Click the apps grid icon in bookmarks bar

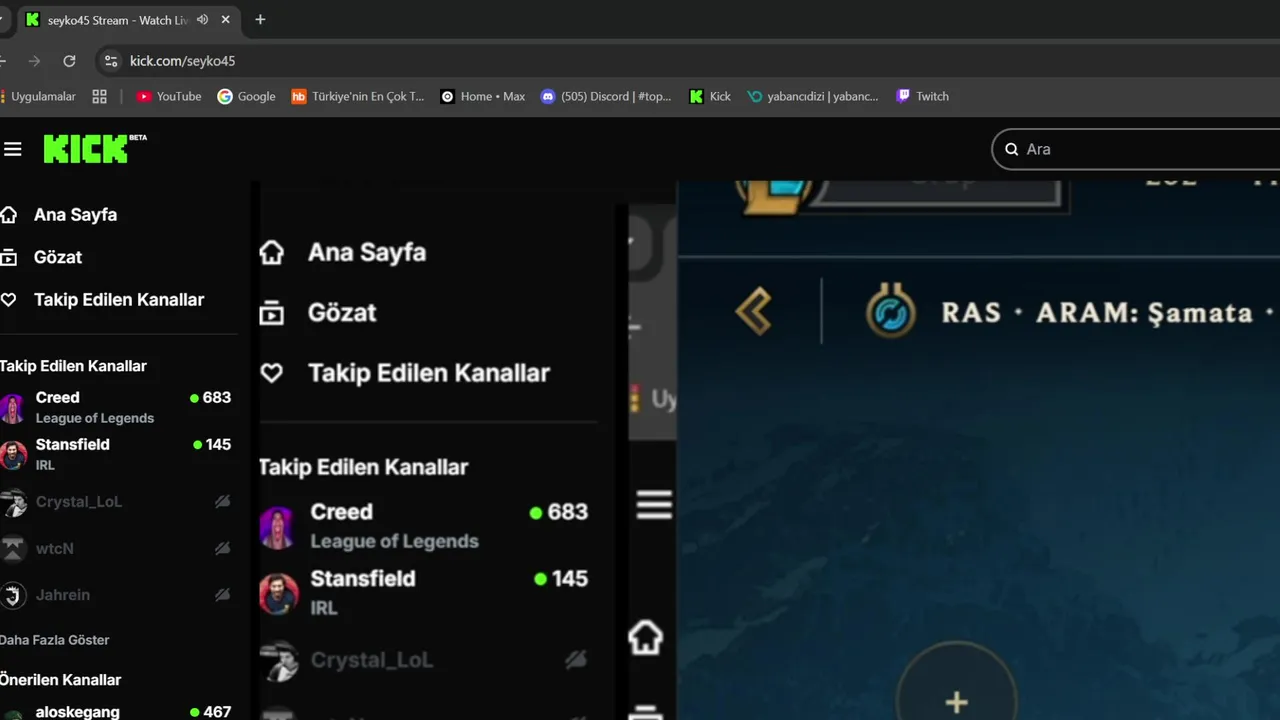(99, 97)
